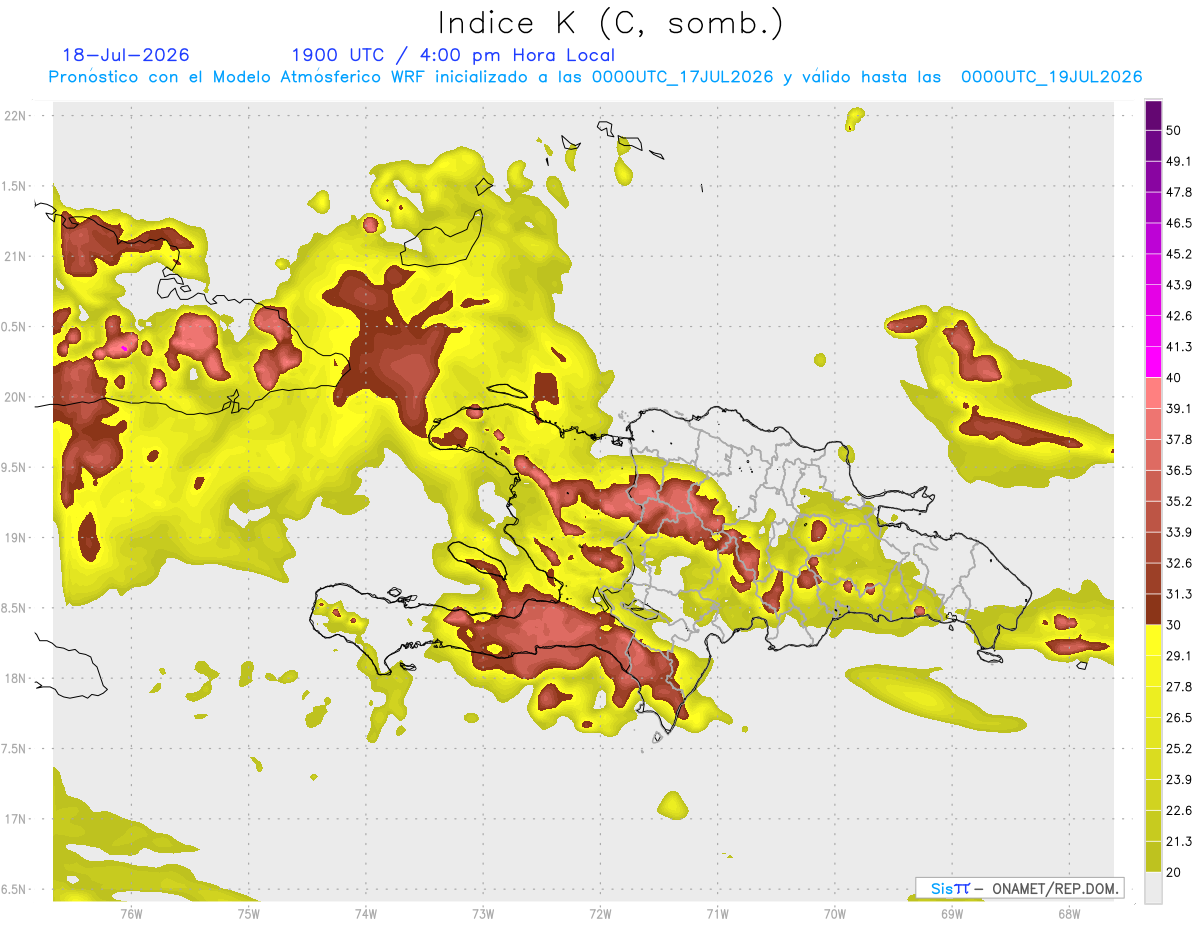Click the "26.5" colorbar value
Image resolution: width=1200 pixels, height=927 pixels.
click(1179, 718)
